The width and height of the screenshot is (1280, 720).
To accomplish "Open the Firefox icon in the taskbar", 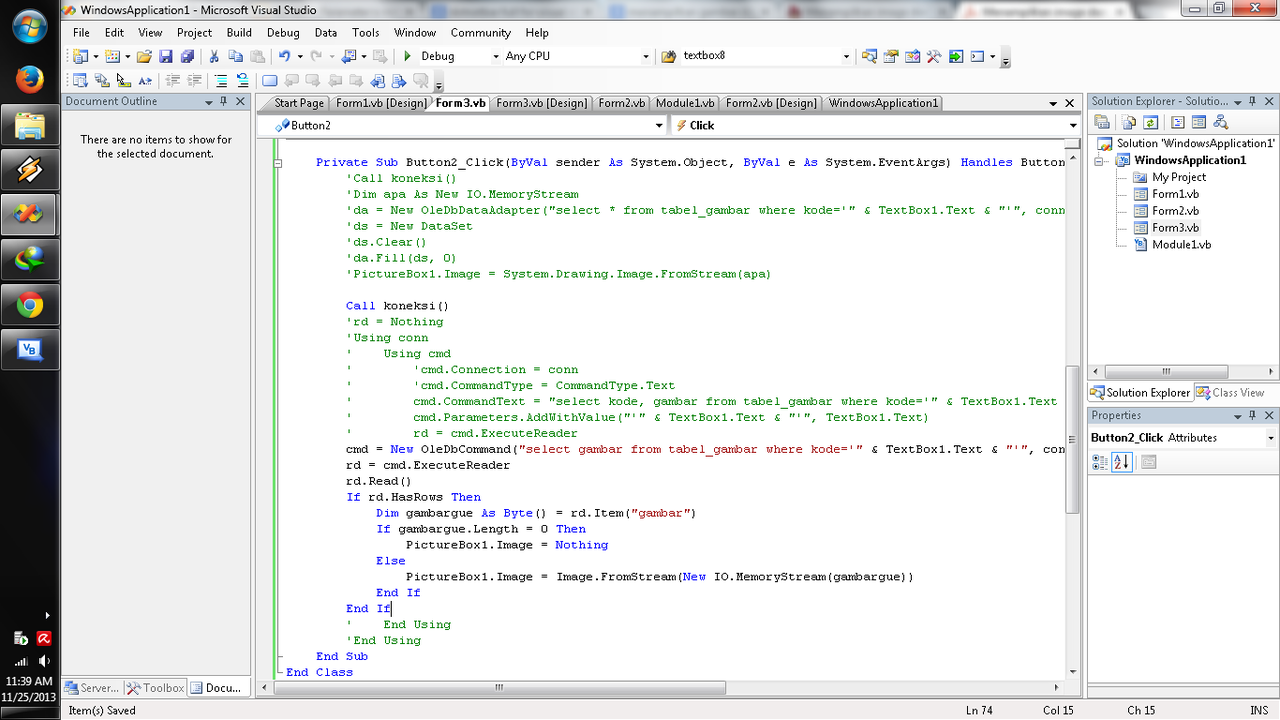I will [x=29, y=78].
